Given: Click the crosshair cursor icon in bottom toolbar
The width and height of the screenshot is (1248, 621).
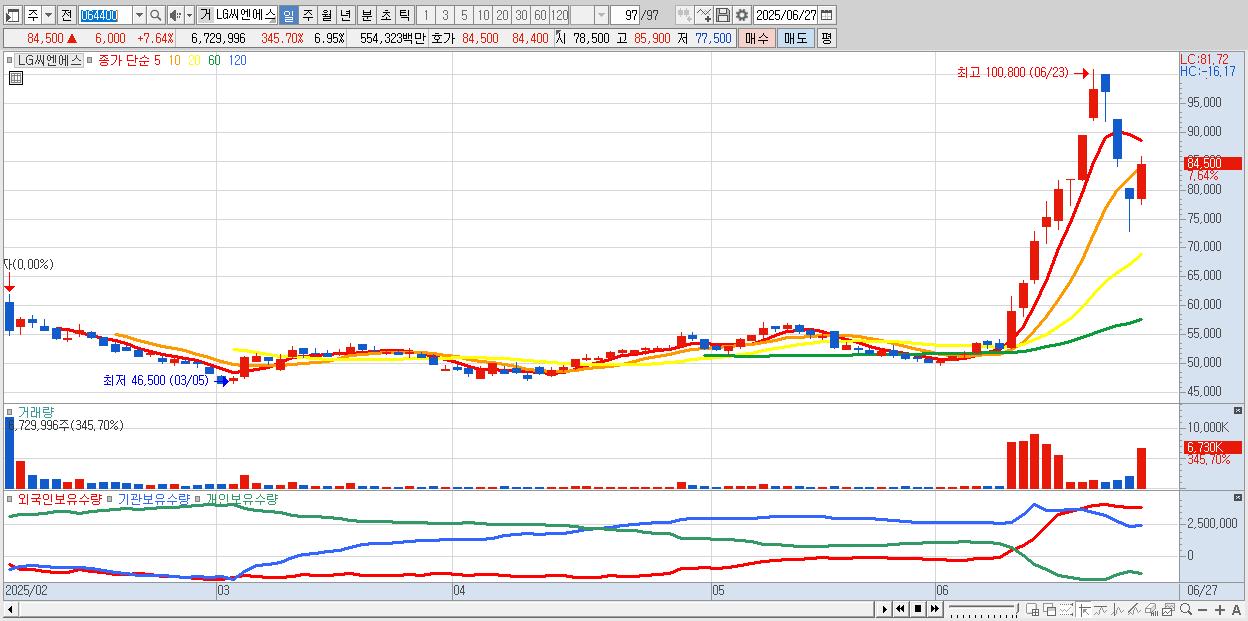Looking at the screenshot, I should coord(1084,609).
